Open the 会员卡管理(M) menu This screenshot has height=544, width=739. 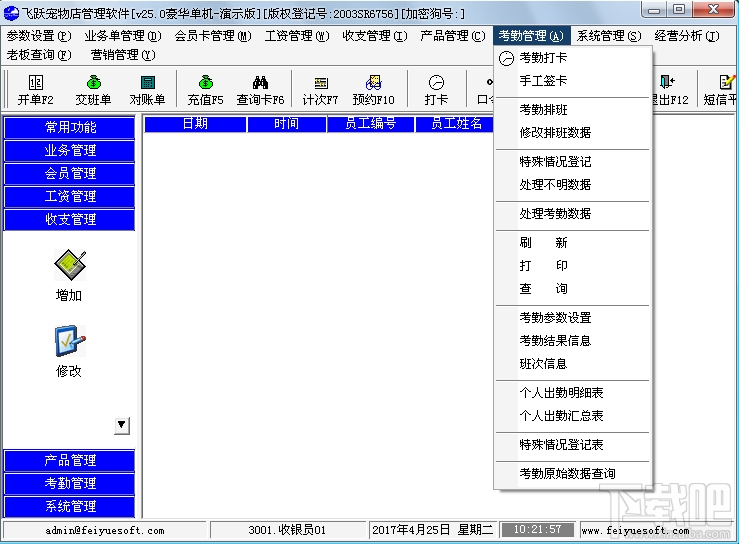[213, 36]
